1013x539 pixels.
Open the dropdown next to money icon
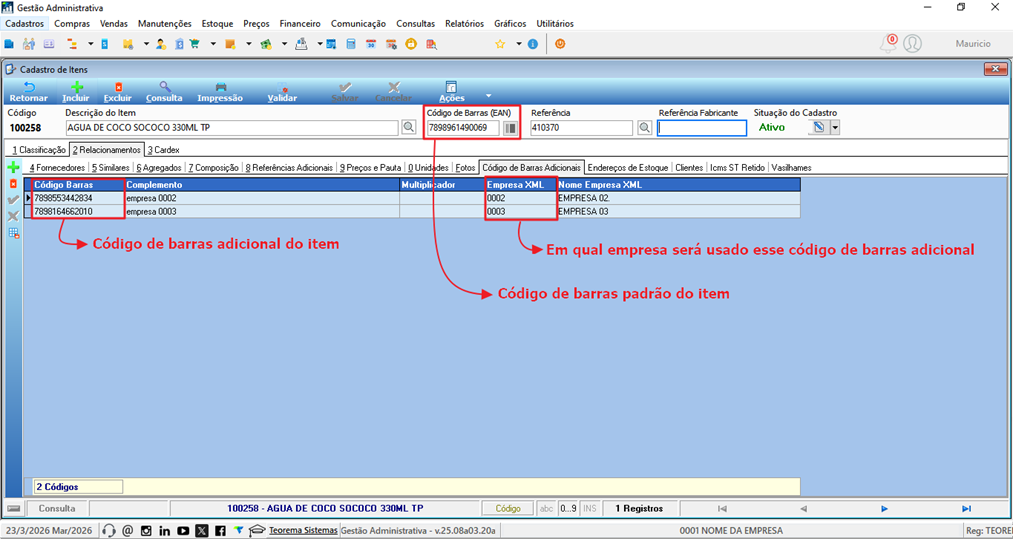(x=283, y=44)
